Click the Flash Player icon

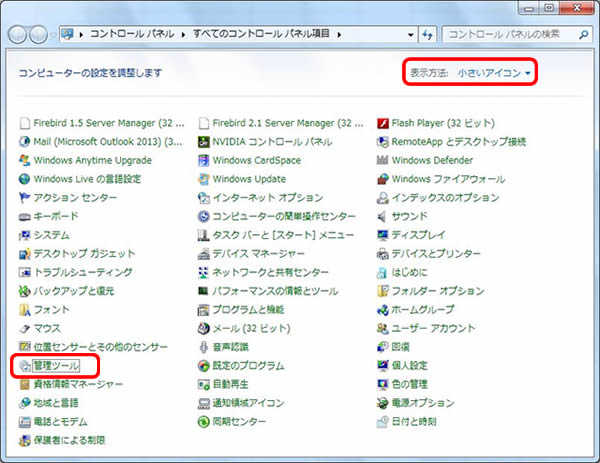[383, 123]
